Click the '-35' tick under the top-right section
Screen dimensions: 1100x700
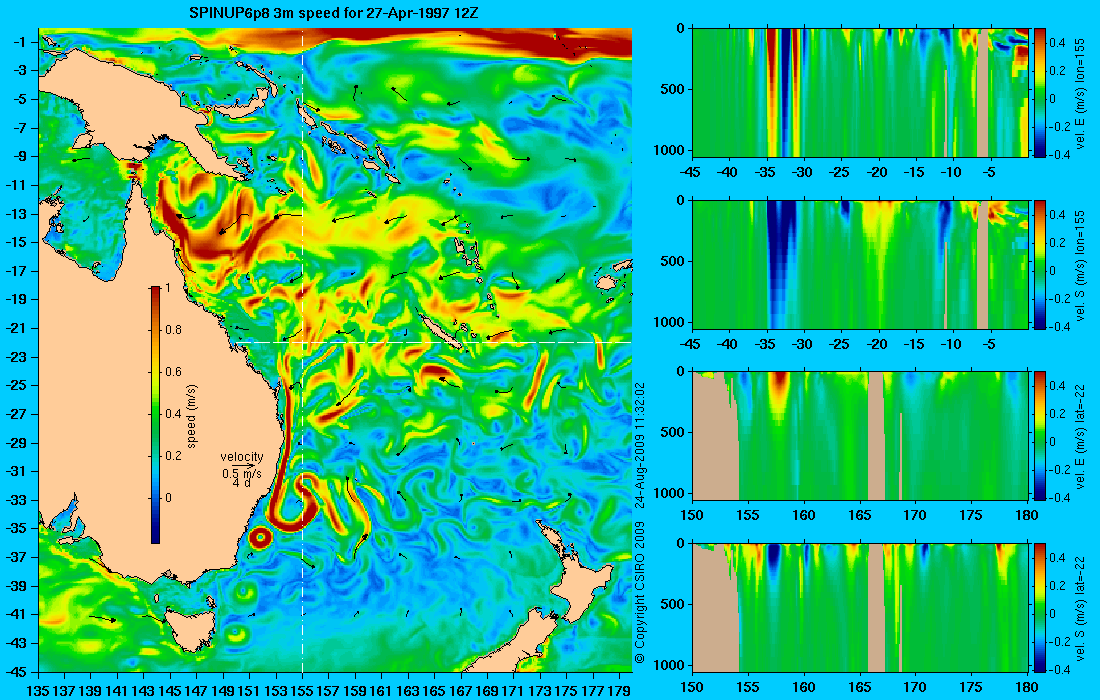click(765, 172)
